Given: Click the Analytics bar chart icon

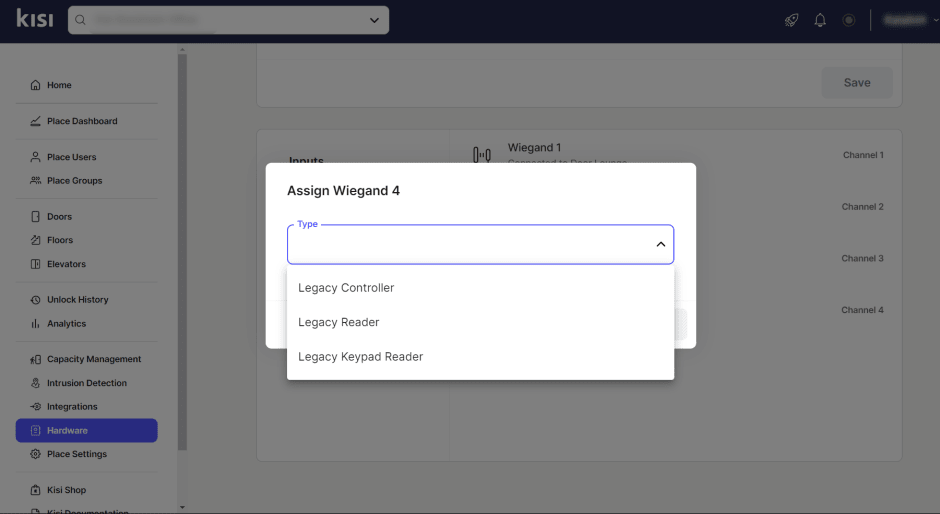Looking at the screenshot, I should coord(35,324).
